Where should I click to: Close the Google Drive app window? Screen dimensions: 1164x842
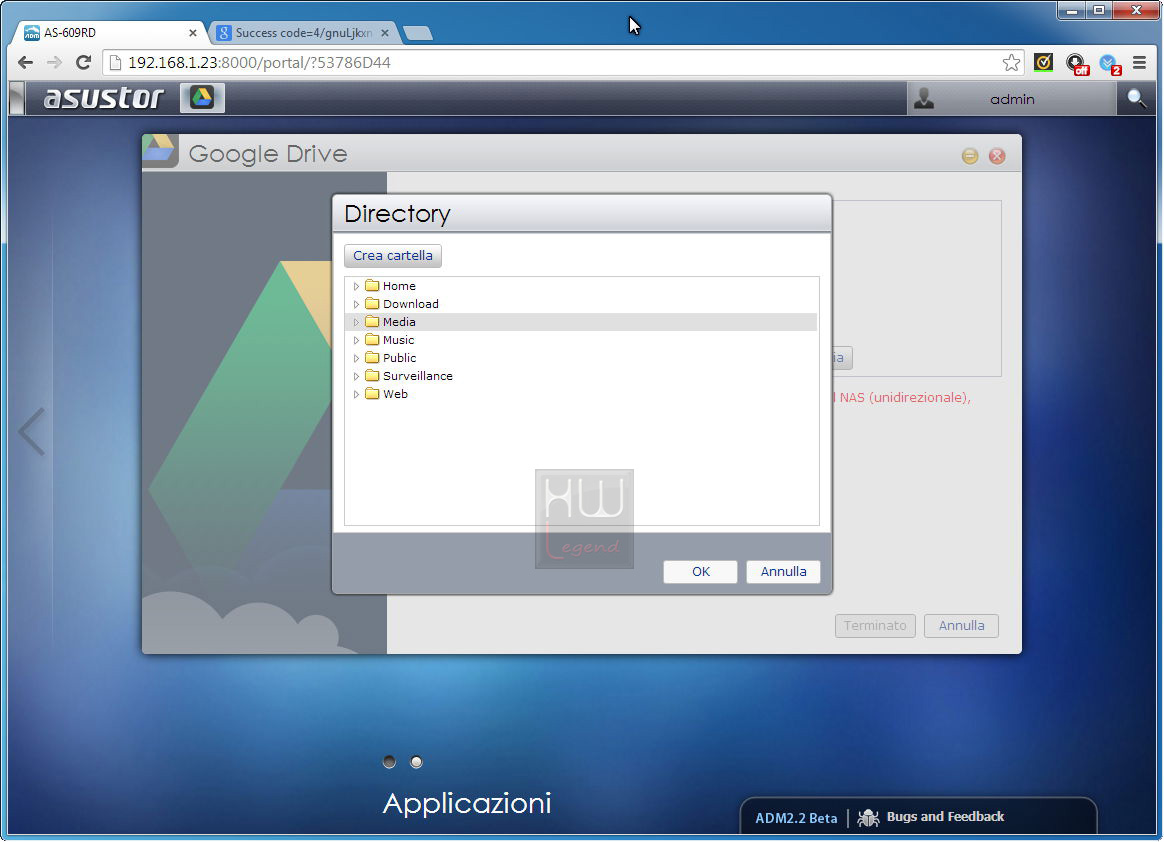coord(997,155)
